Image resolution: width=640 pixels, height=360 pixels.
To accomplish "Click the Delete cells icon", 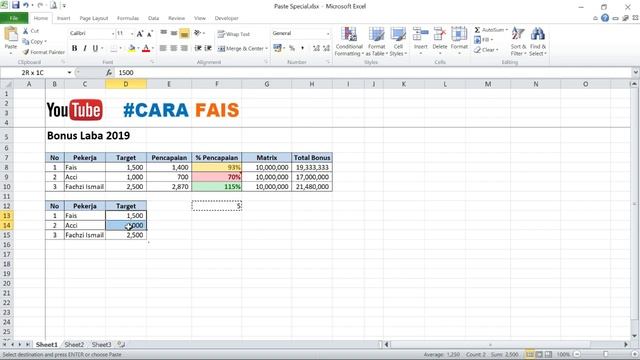I will pos(440,34).
